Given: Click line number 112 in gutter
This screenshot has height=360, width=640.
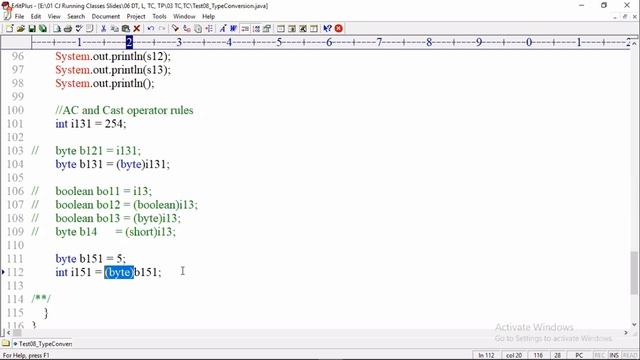Looking at the screenshot, I should (x=15, y=272).
